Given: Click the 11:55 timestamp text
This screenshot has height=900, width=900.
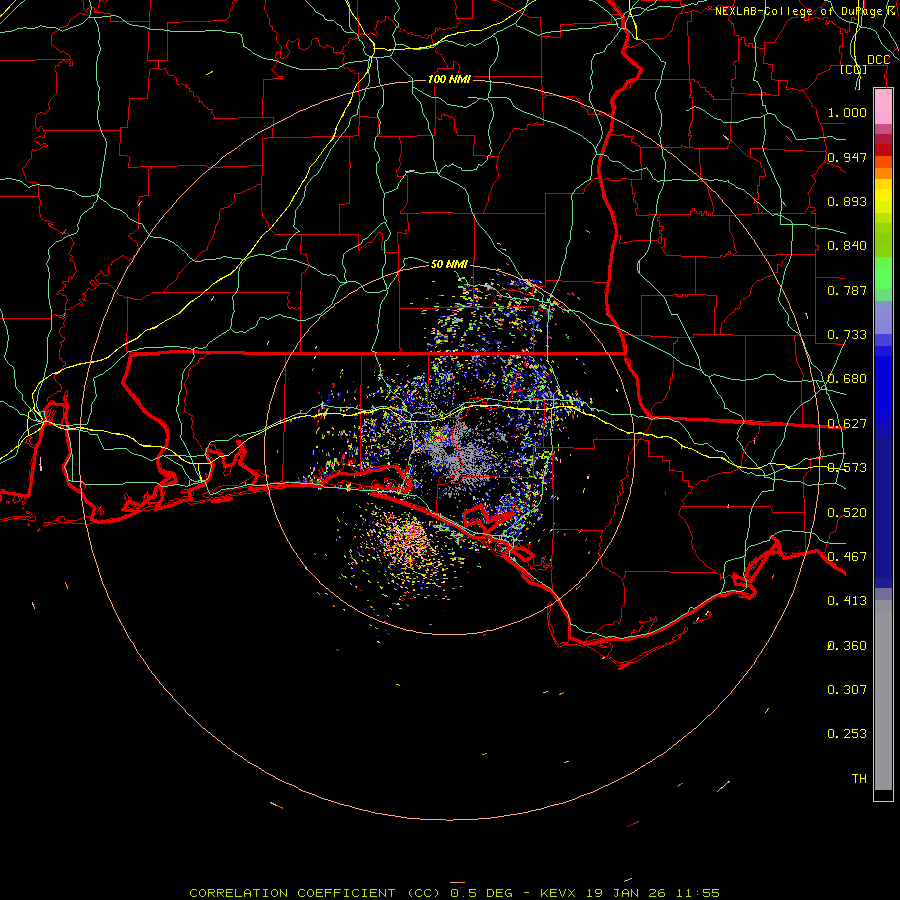Looking at the screenshot, I should click(x=698, y=893).
